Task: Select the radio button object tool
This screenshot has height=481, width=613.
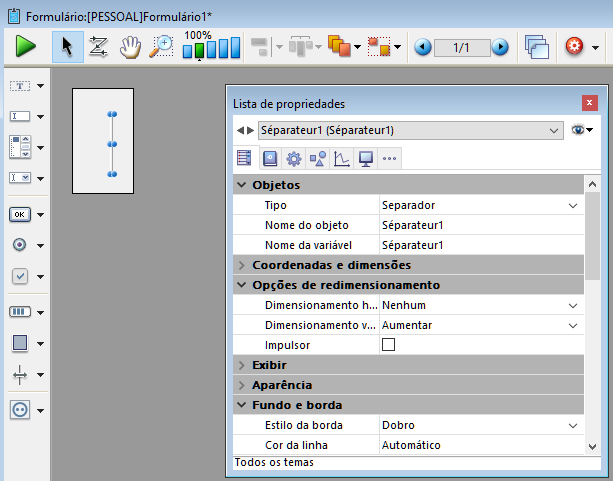Action: coord(21,245)
